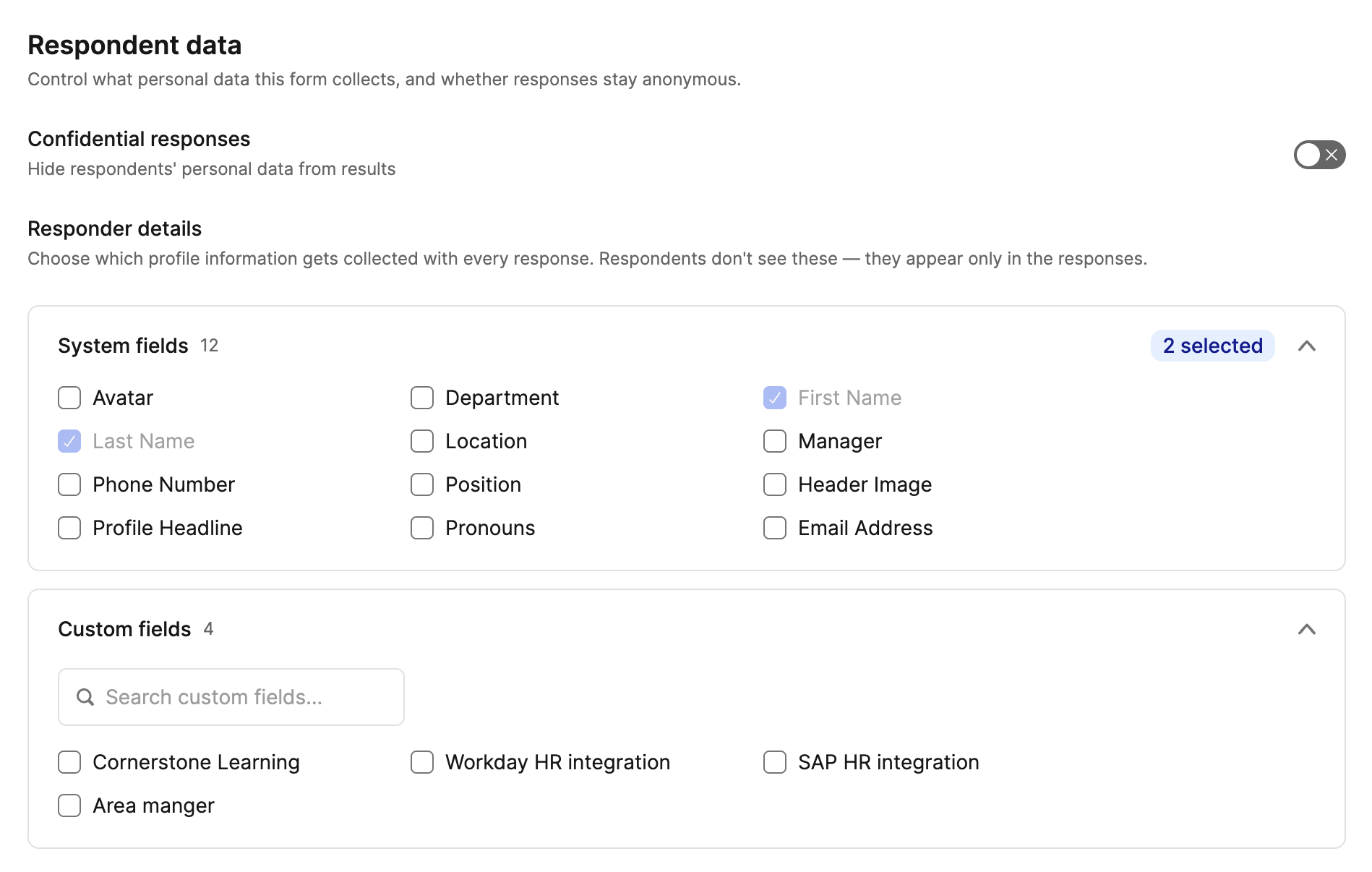
Task: Select the Header Image checkbox
Action: pyautogui.click(x=775, y=484)
